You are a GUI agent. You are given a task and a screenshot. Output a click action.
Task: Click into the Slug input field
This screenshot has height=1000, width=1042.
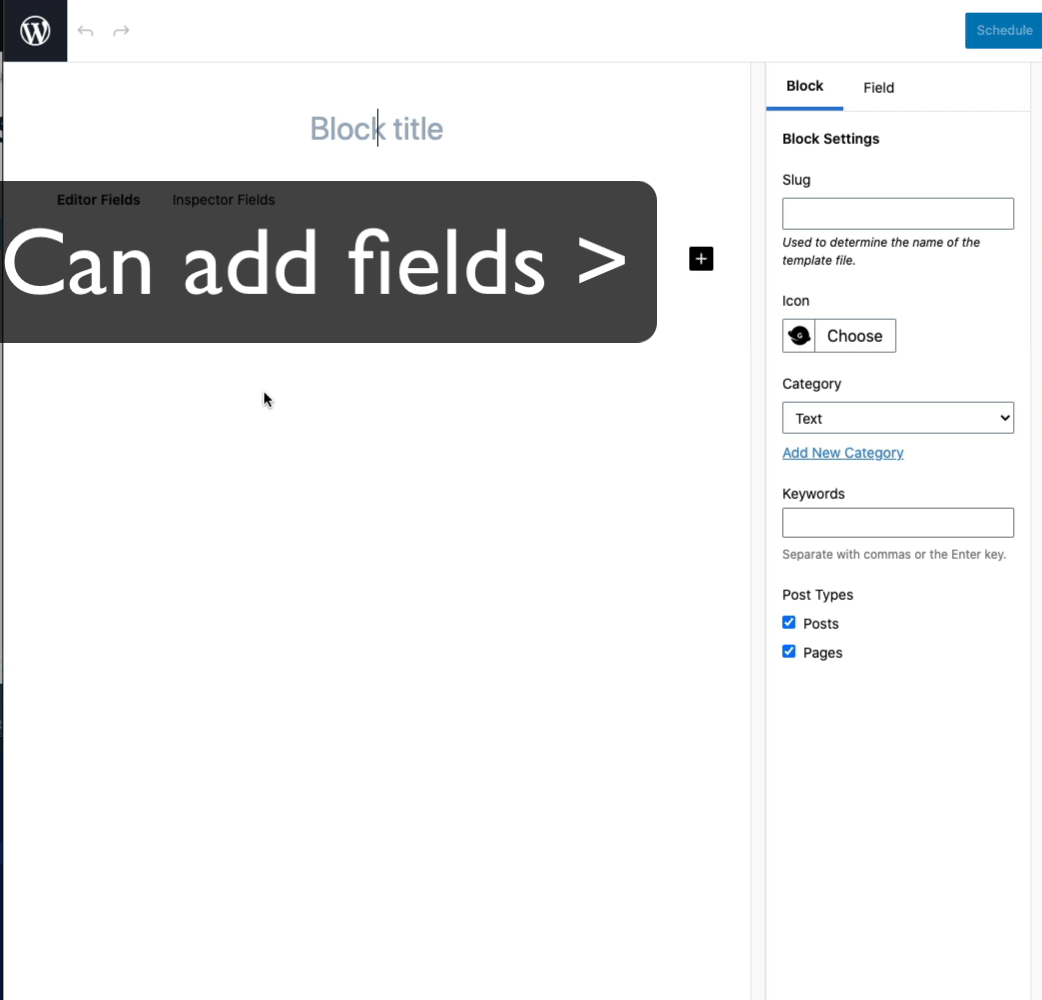[898, 214]
